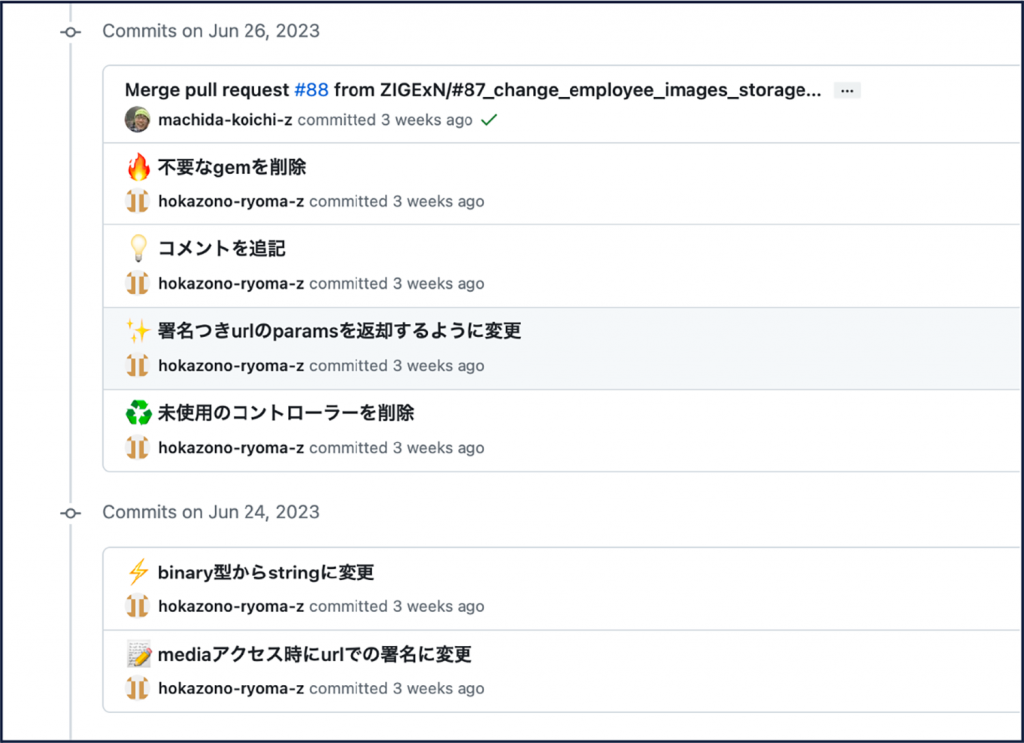The width and height of the screenshot is (1024, 743).
Task: Click the green check status icon
Action: [x=489, y=120]
